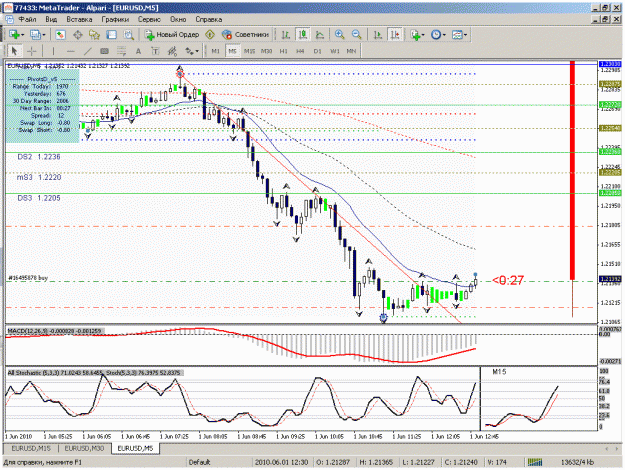Image resolution: width=625 pixels, height=470 pixels.
Task: Select the Horizontal Line drawing tool
Action: [x=71, y=51]
